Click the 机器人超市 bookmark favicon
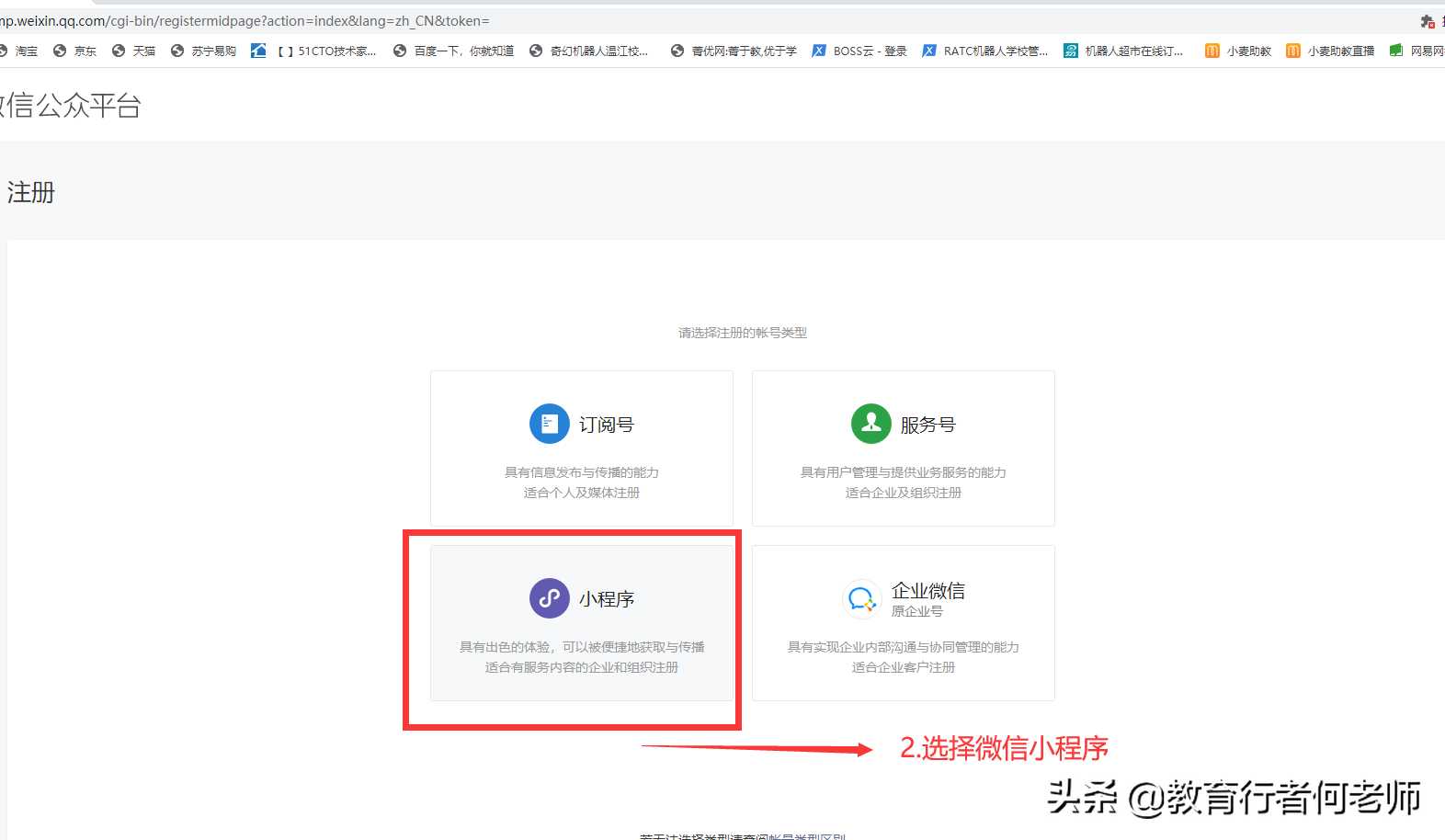Image resolution: width=1445 pixels, height=840 pixels. [1071, 51]
